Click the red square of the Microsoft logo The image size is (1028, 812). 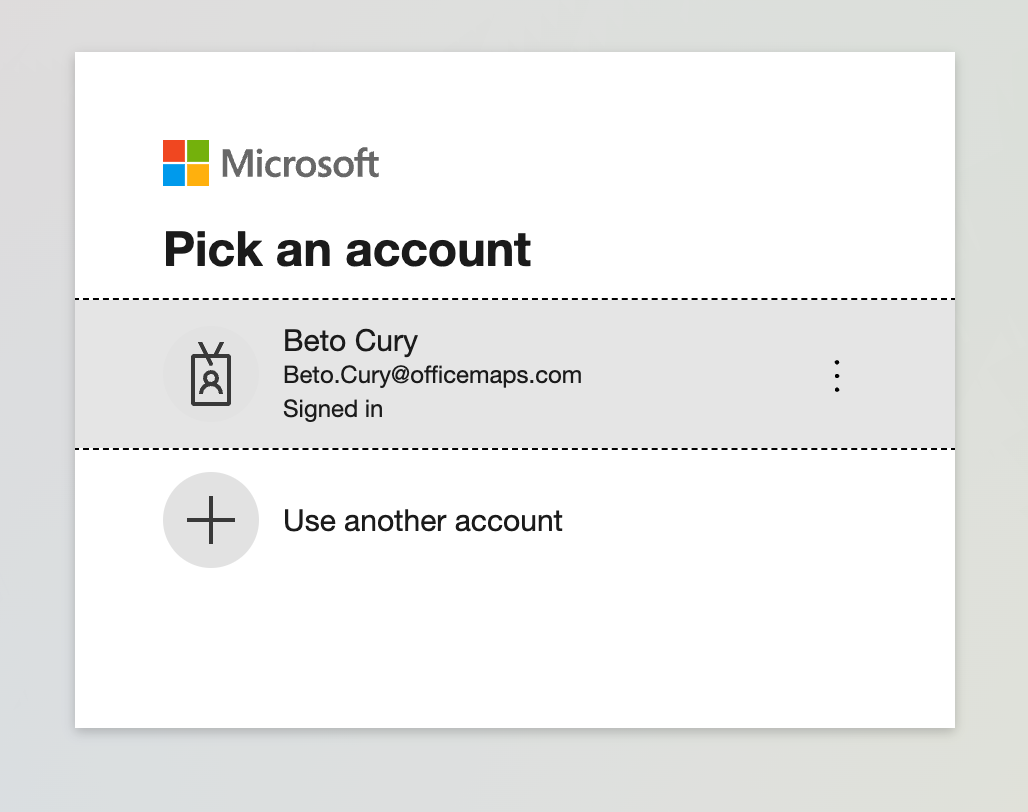pos(174,150)
